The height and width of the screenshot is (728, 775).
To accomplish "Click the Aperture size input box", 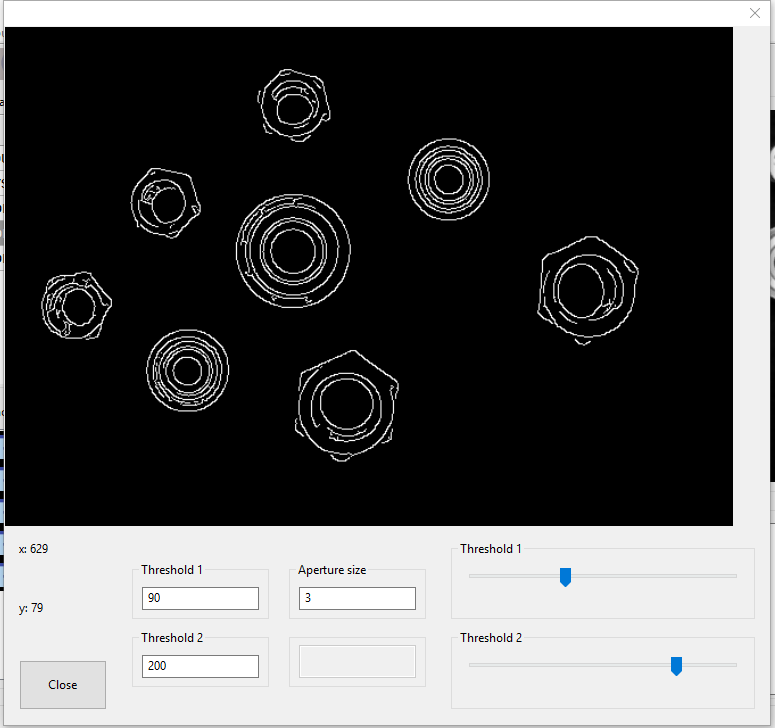I will click(x=357, y=598).
